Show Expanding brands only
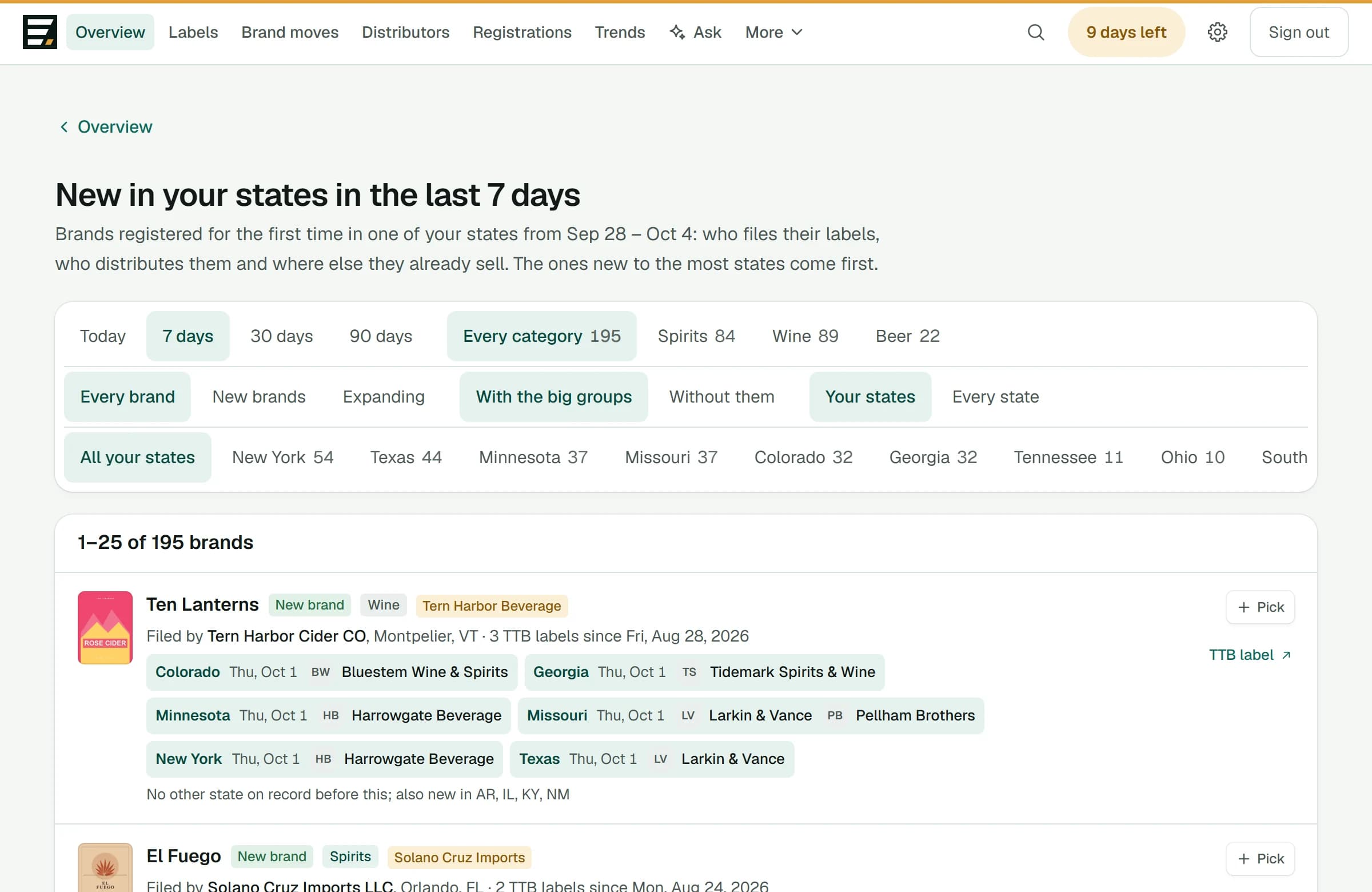This screenshot has width=1372, height=892. tap(384, 397)
